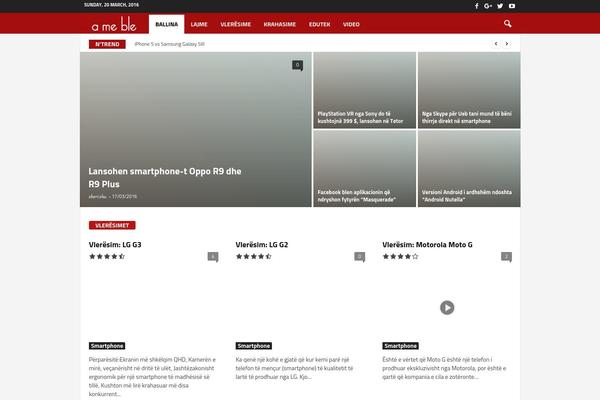Click star rating of Motorola Moto G review
600x400 pixels.
click(x=400, y=256)
